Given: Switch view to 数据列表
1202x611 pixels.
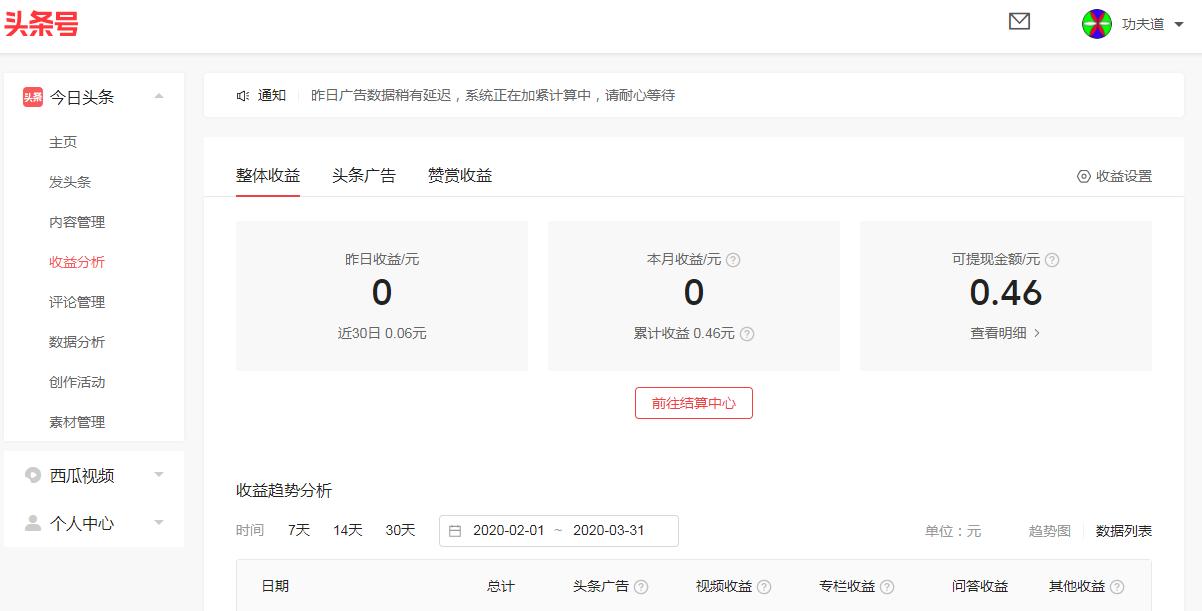Looking at the screenshot, I should click(x=1123, y=531).
